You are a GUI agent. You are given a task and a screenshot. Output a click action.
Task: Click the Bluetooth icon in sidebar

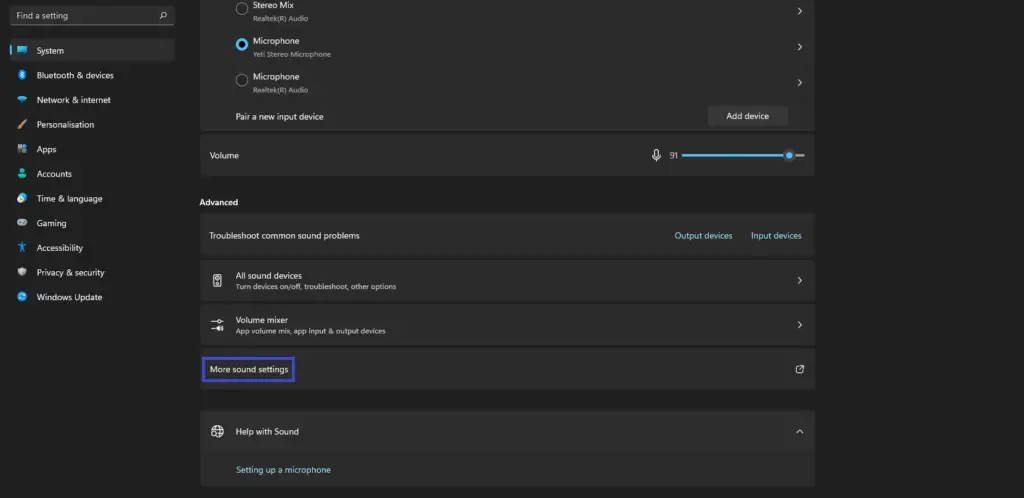(22, 75)
